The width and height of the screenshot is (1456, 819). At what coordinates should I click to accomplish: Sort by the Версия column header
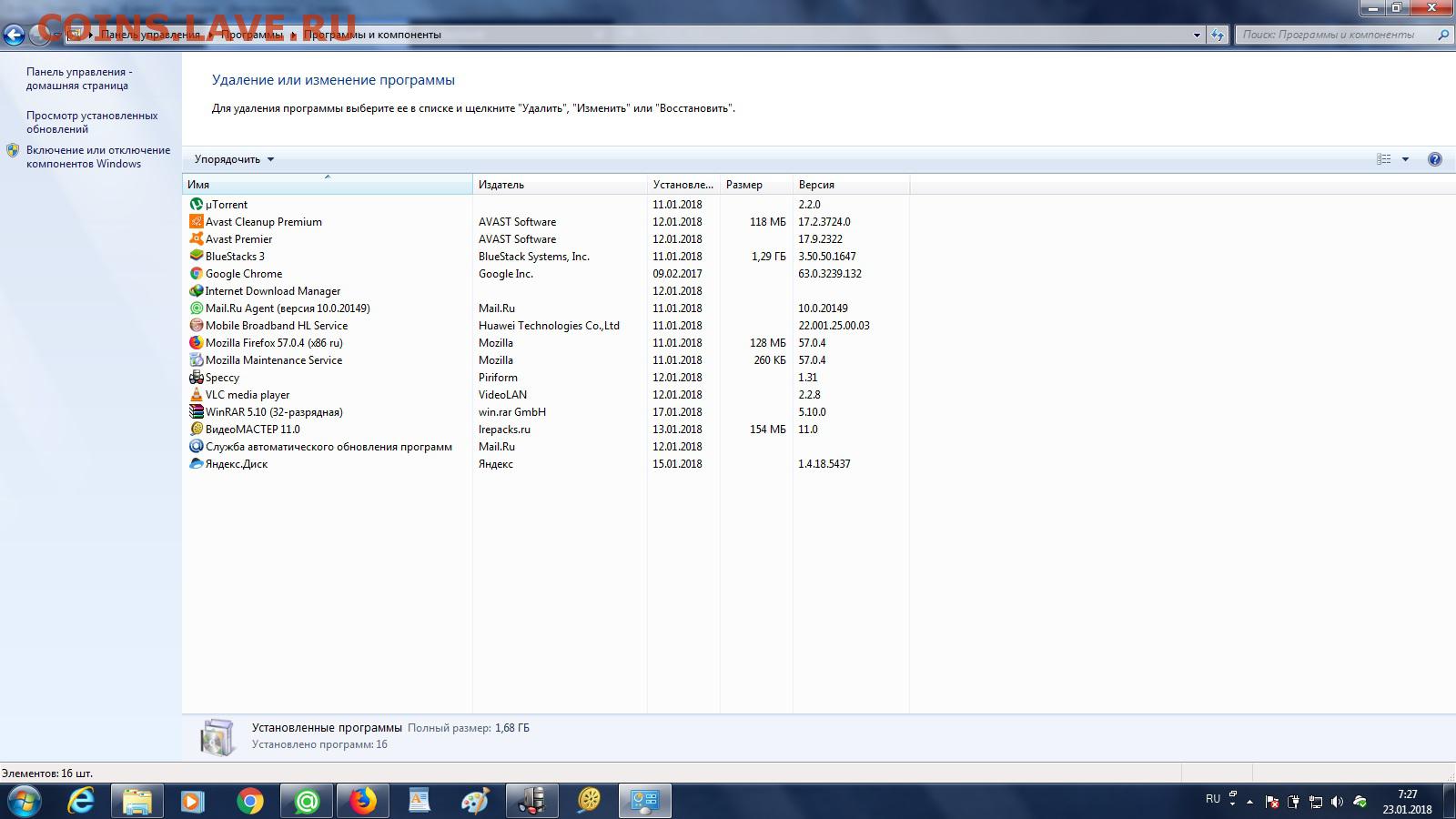(851, 185)
